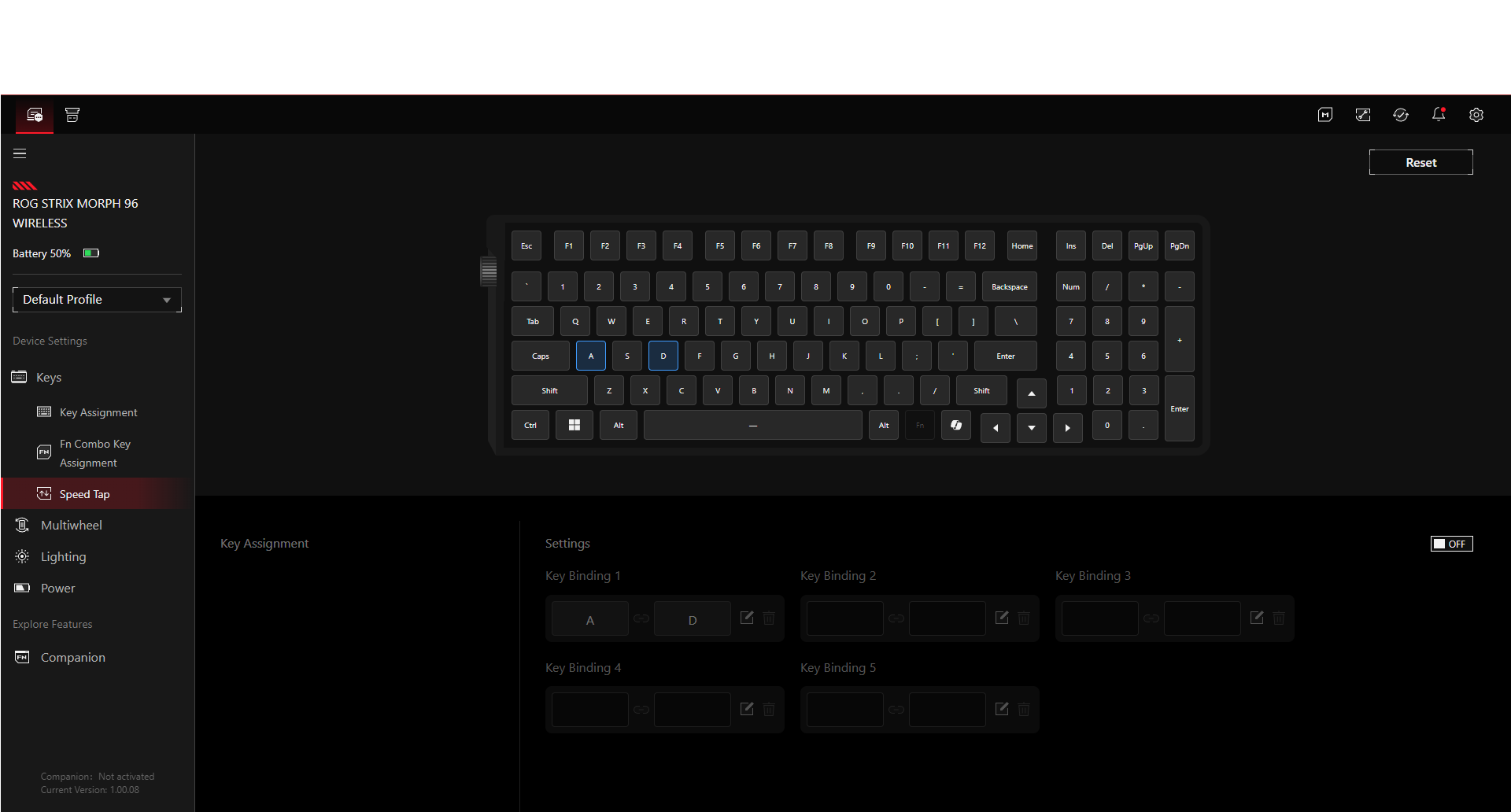Toggle Speed Tap OFF switch to on
The image size is (1511, 812).
[x=1451, y=543]
